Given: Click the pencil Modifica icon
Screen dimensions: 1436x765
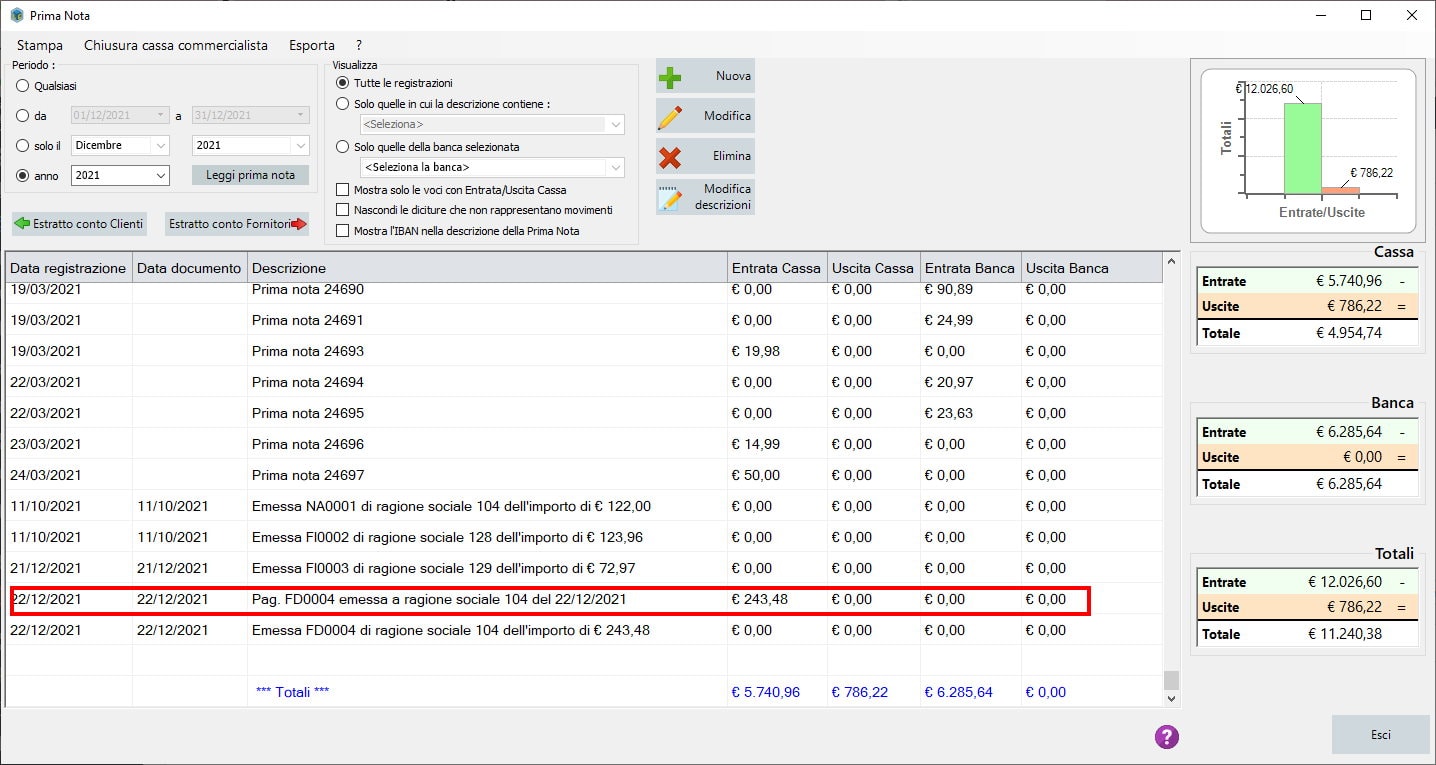Looking at the screenshot, I should tap(670, 116).
